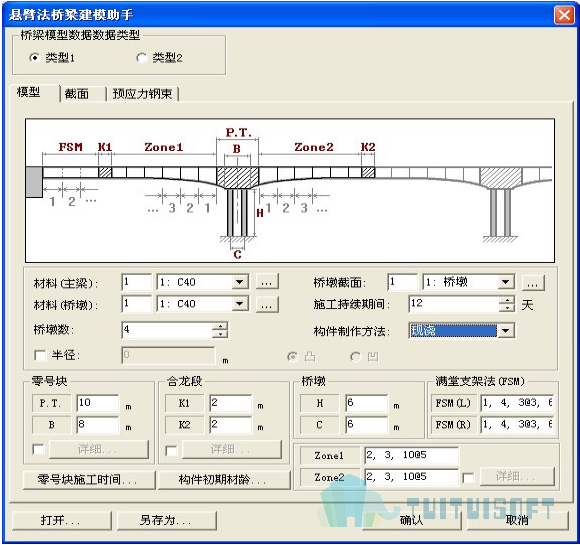This screenshot has height=545, width=580.
Task: Open the 材料(主梁) C40 dropdown
Action: 240,282
